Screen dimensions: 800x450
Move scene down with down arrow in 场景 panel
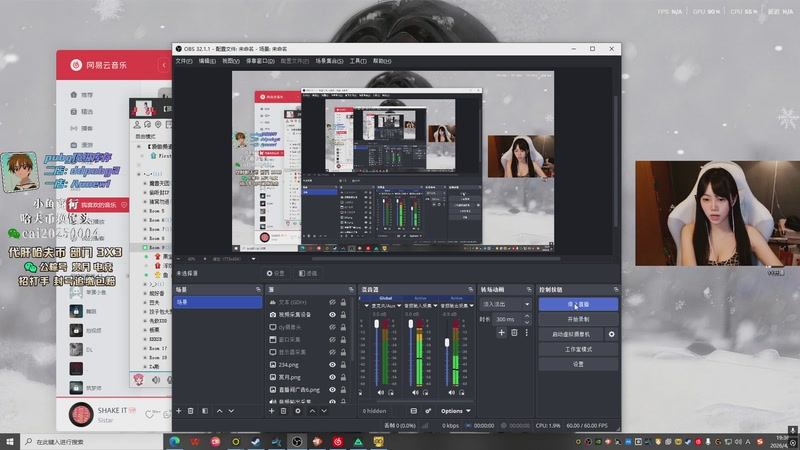[231, 411]
